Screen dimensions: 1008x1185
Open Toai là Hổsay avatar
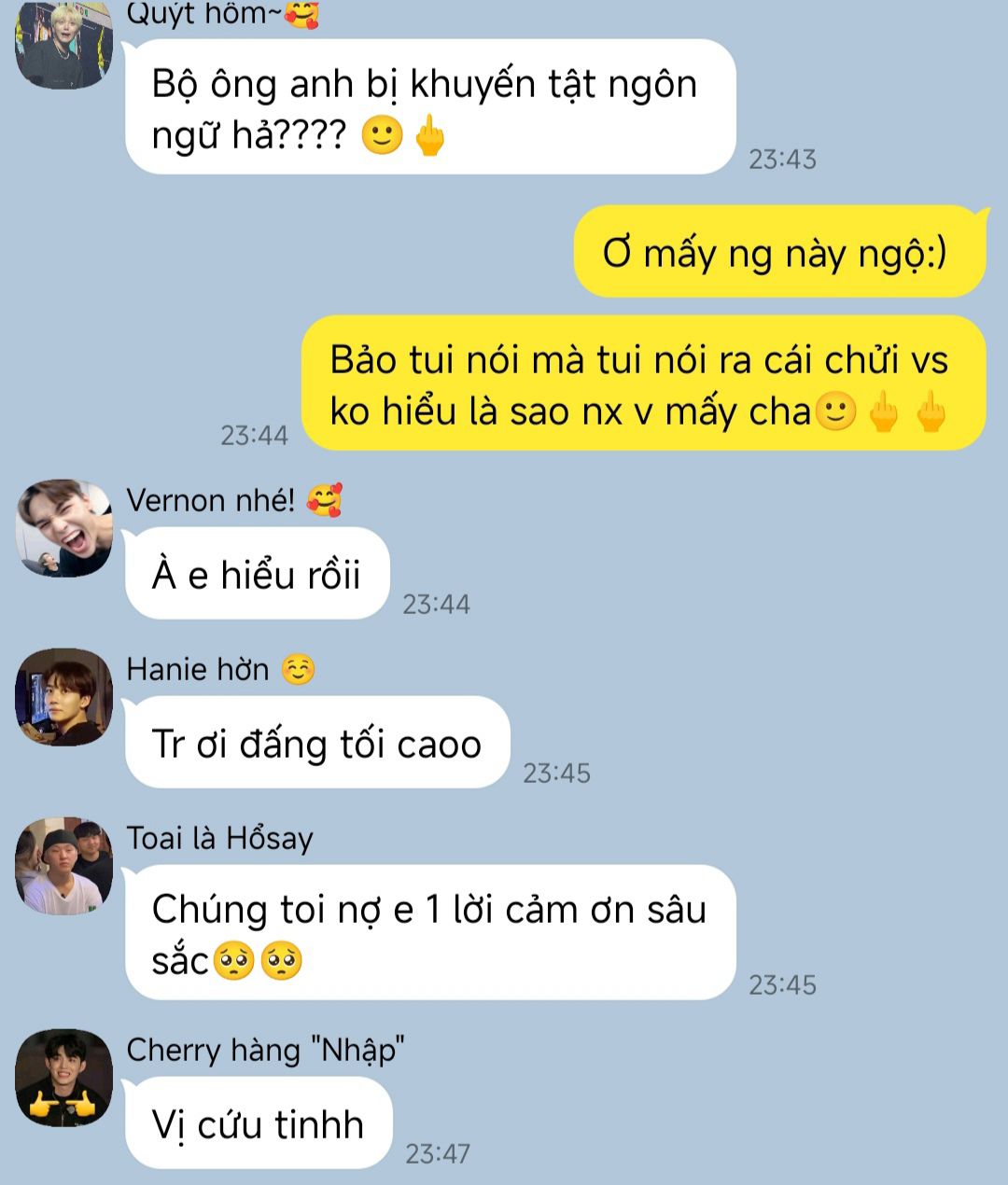63,867
